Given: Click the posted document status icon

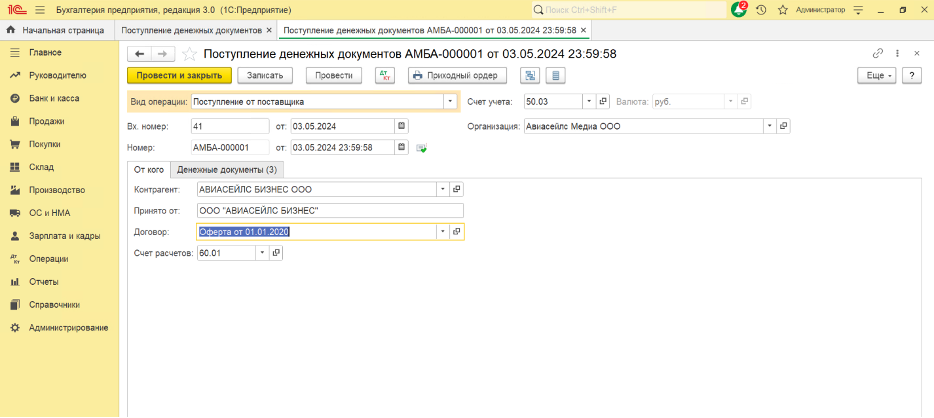Looking at the screenshot, I should click(422, 148).
